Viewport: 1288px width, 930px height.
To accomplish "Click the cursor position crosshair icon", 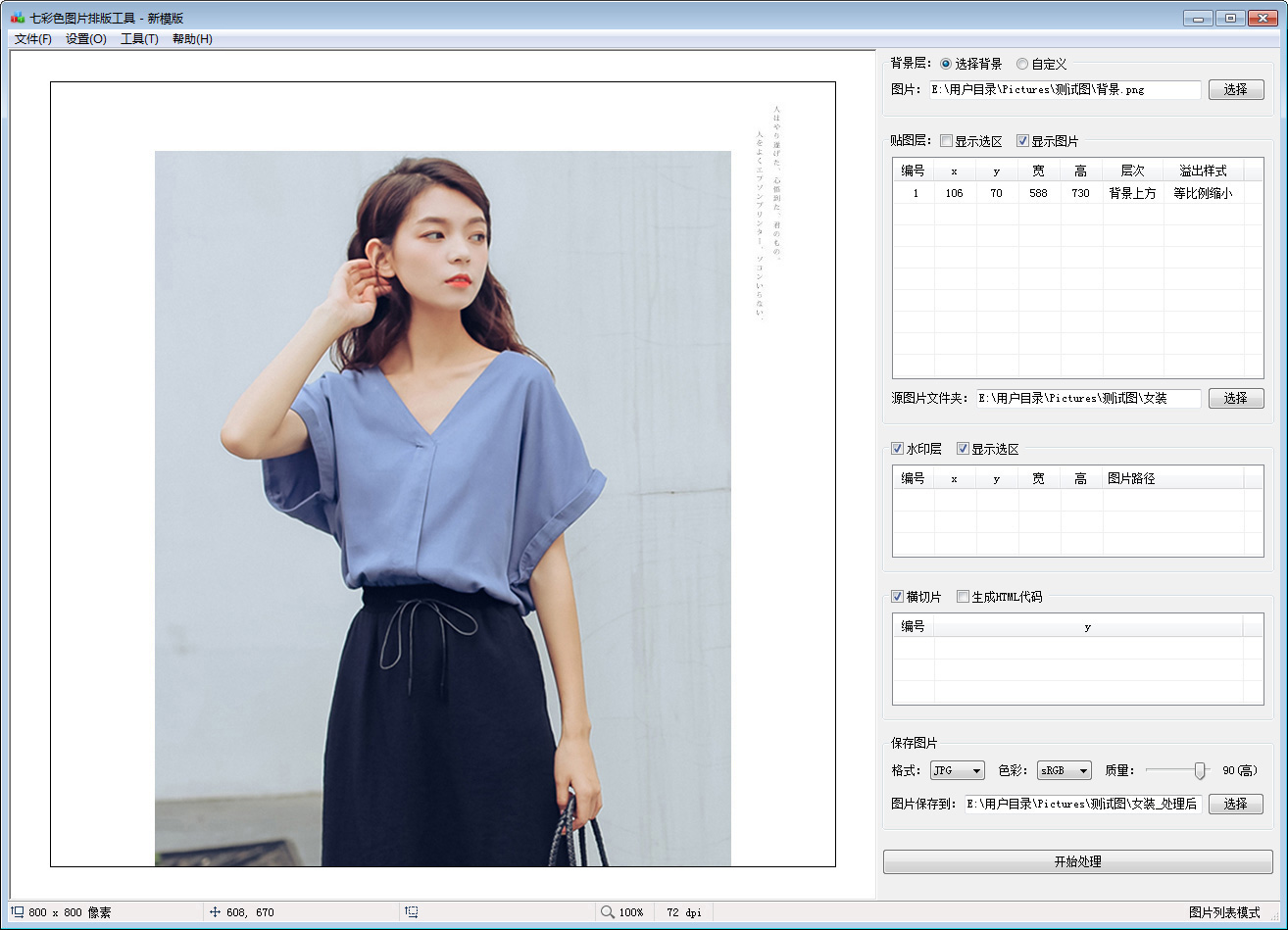I will 215,912.
